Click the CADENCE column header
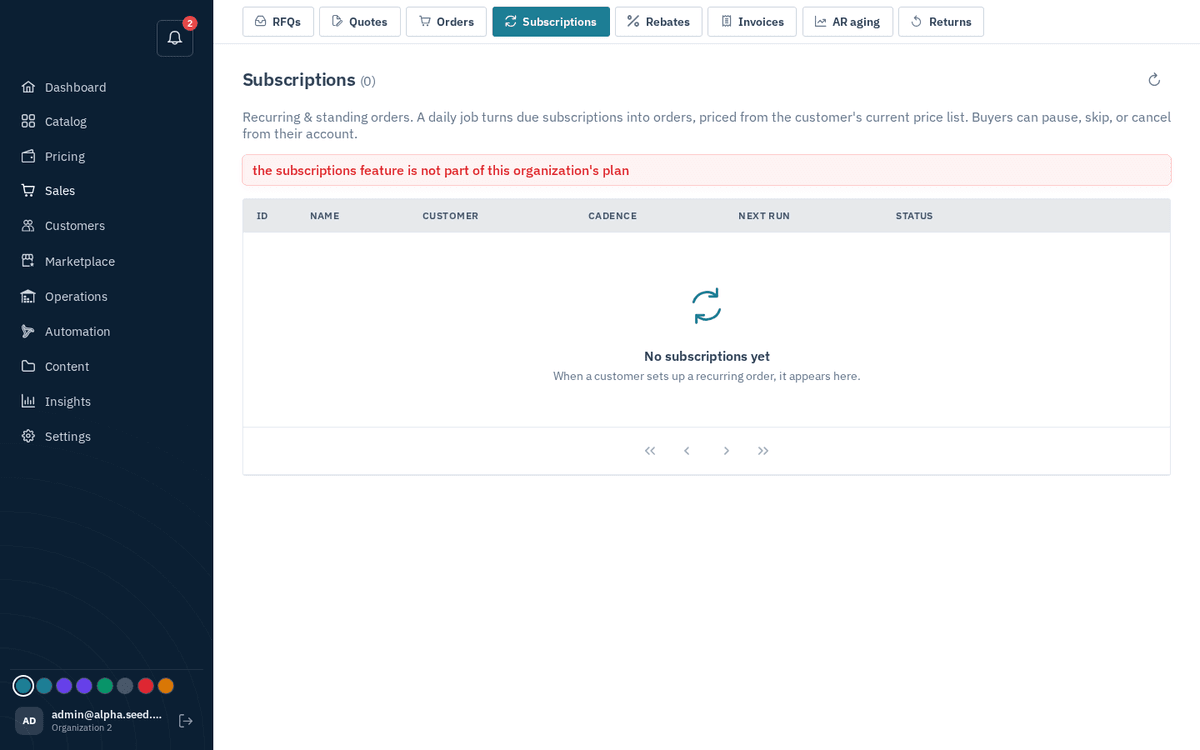 (x=612, y=216)
